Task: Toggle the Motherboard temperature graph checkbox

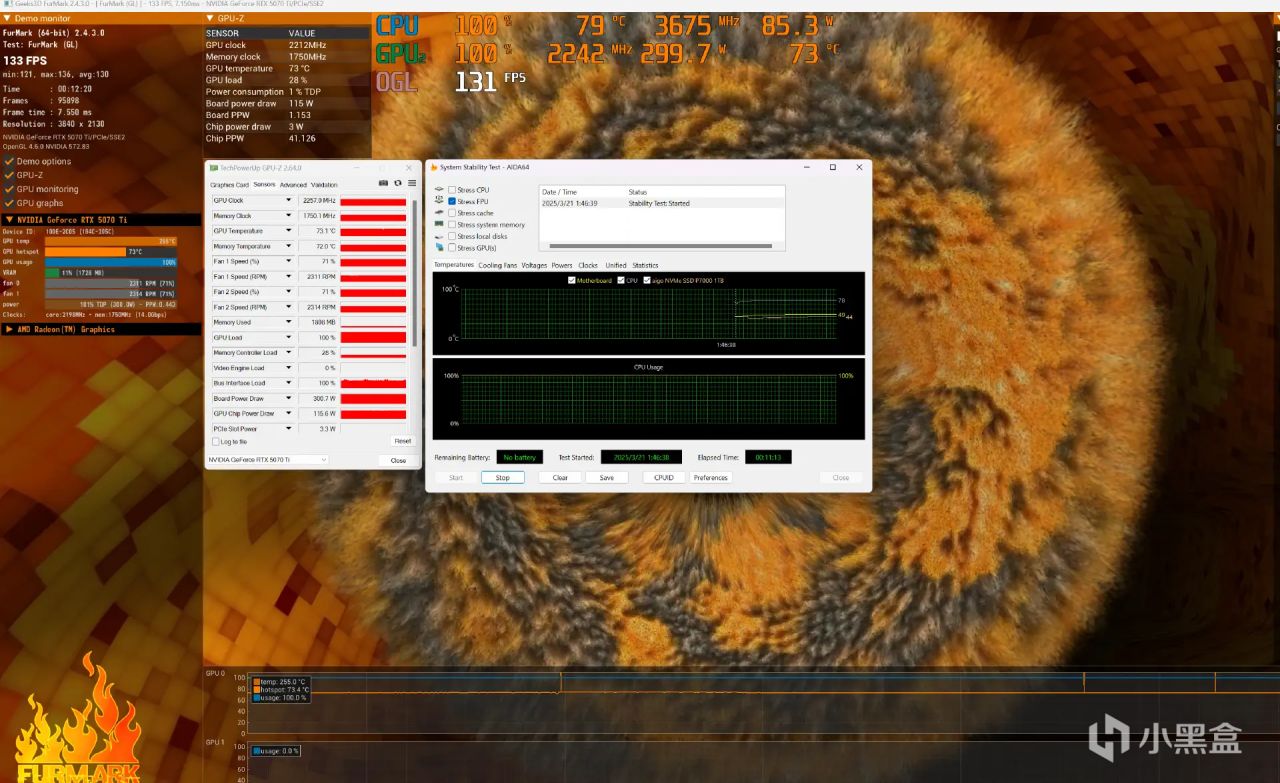Action: (x=571, y=280)
